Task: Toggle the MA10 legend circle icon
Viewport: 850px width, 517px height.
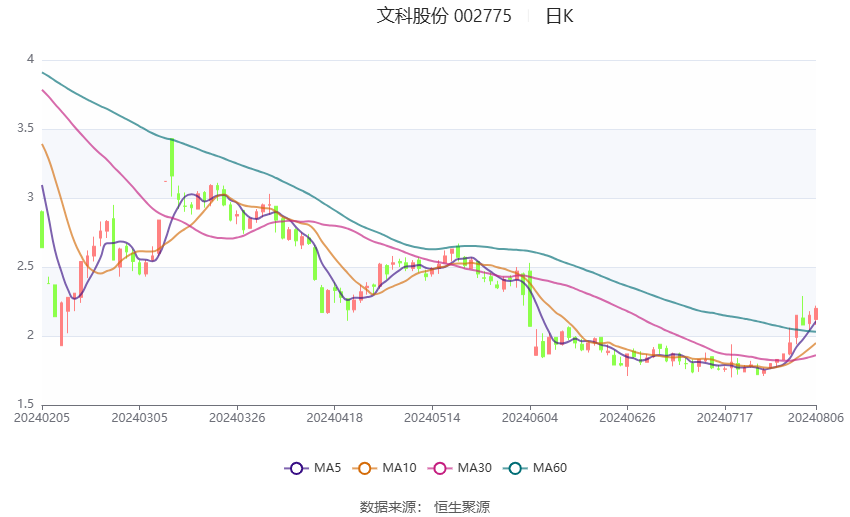Action: click(x=364, y=468)
